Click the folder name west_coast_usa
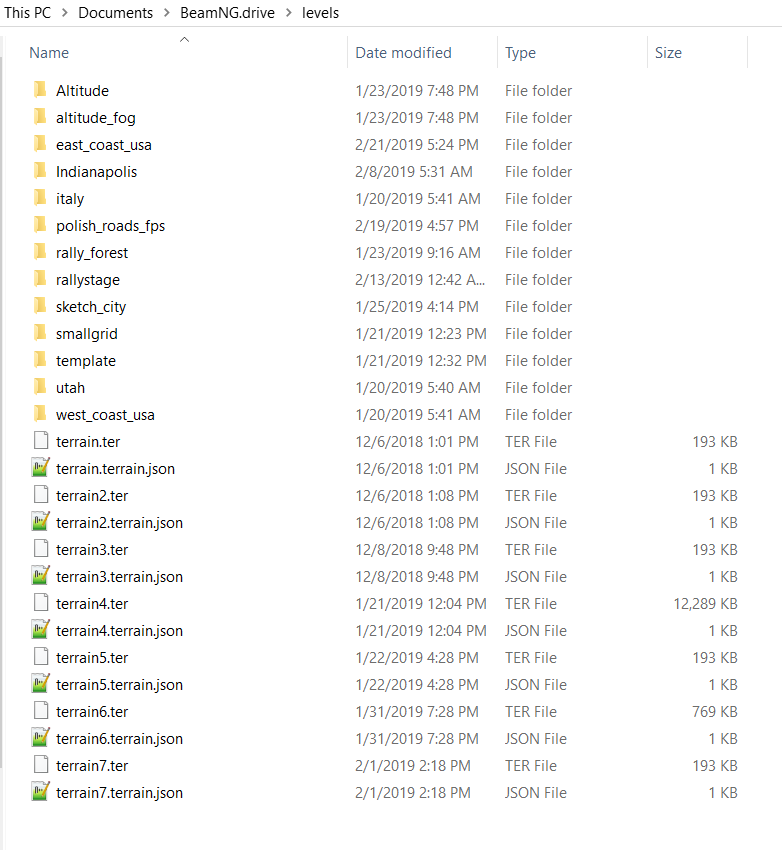 [x=105, y=415]
